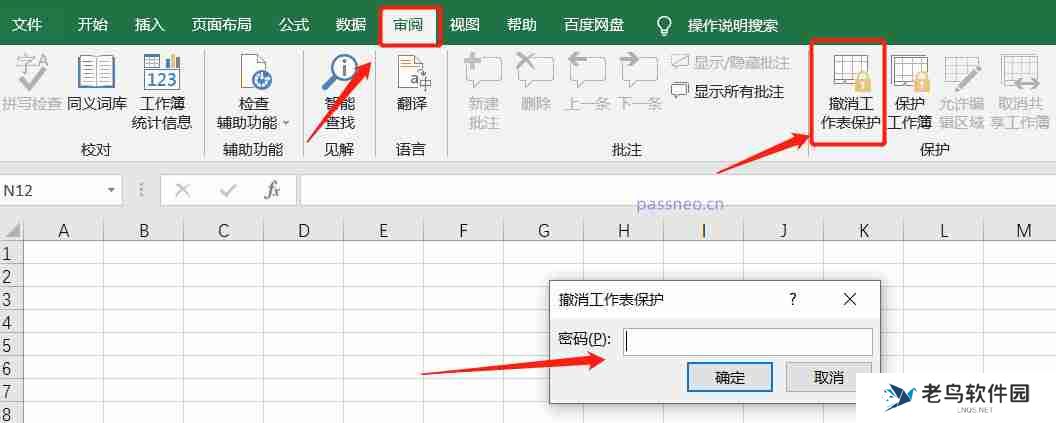Screen dimensions: 1056x423
Task: Click the formula bar cancel X icon
Action: click(183, 191)
